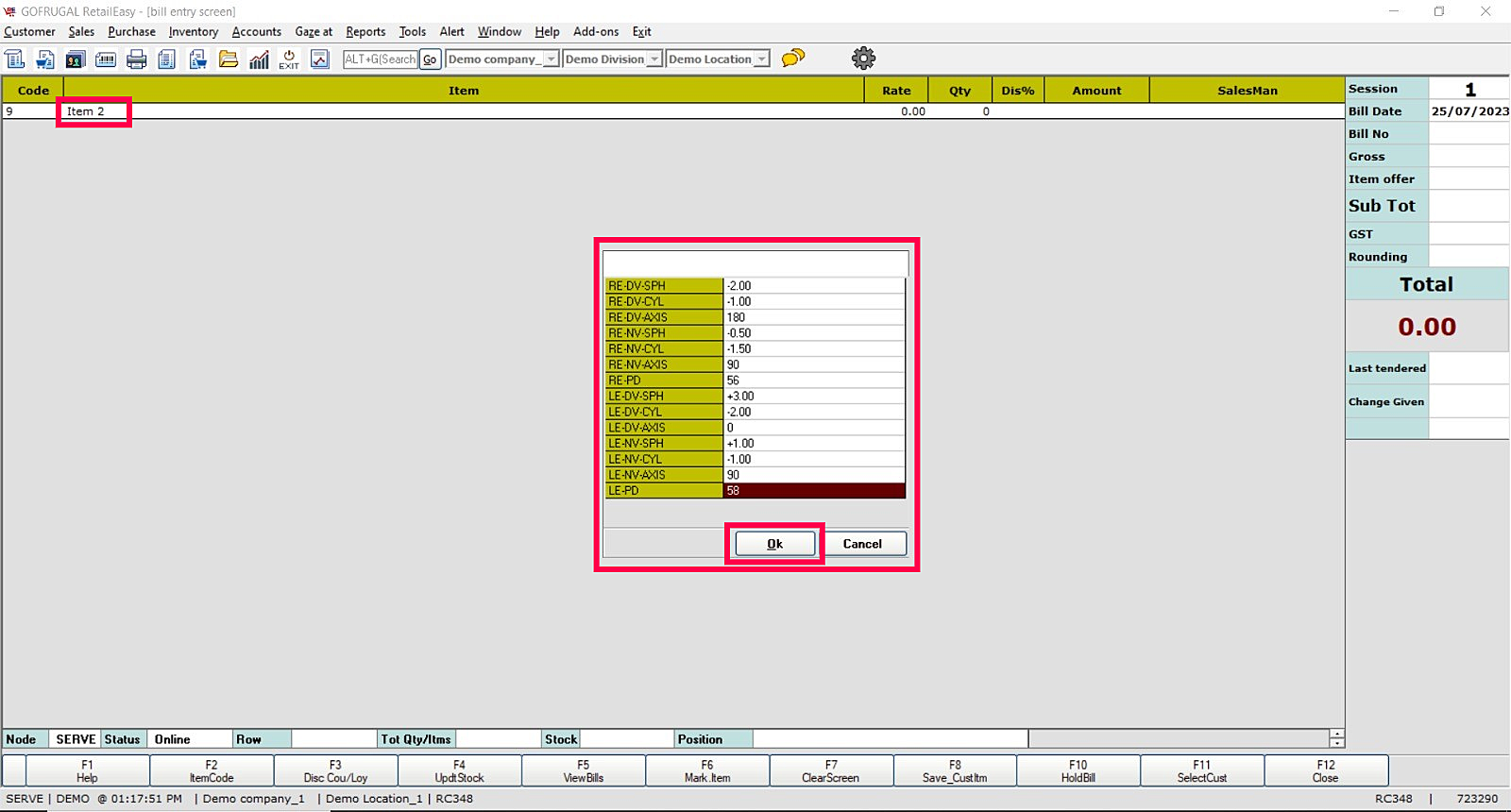Image resolution: width=1511 pixels, height=812 pixels.
Task: Click the F8 Save_CustItm button
Action: (955, 771)
